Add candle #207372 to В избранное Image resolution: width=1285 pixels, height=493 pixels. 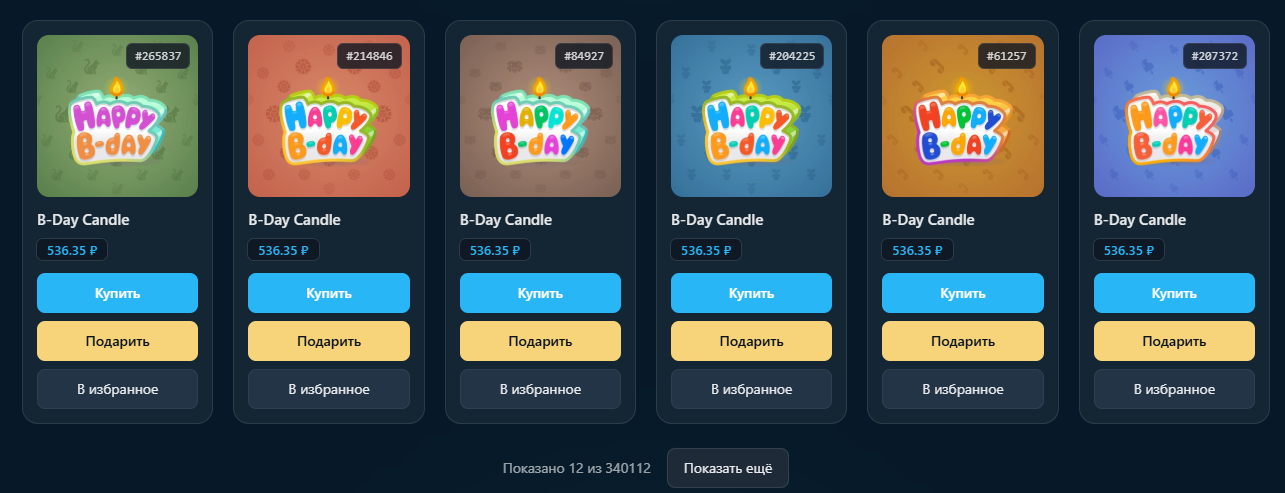coord(1174,389)
